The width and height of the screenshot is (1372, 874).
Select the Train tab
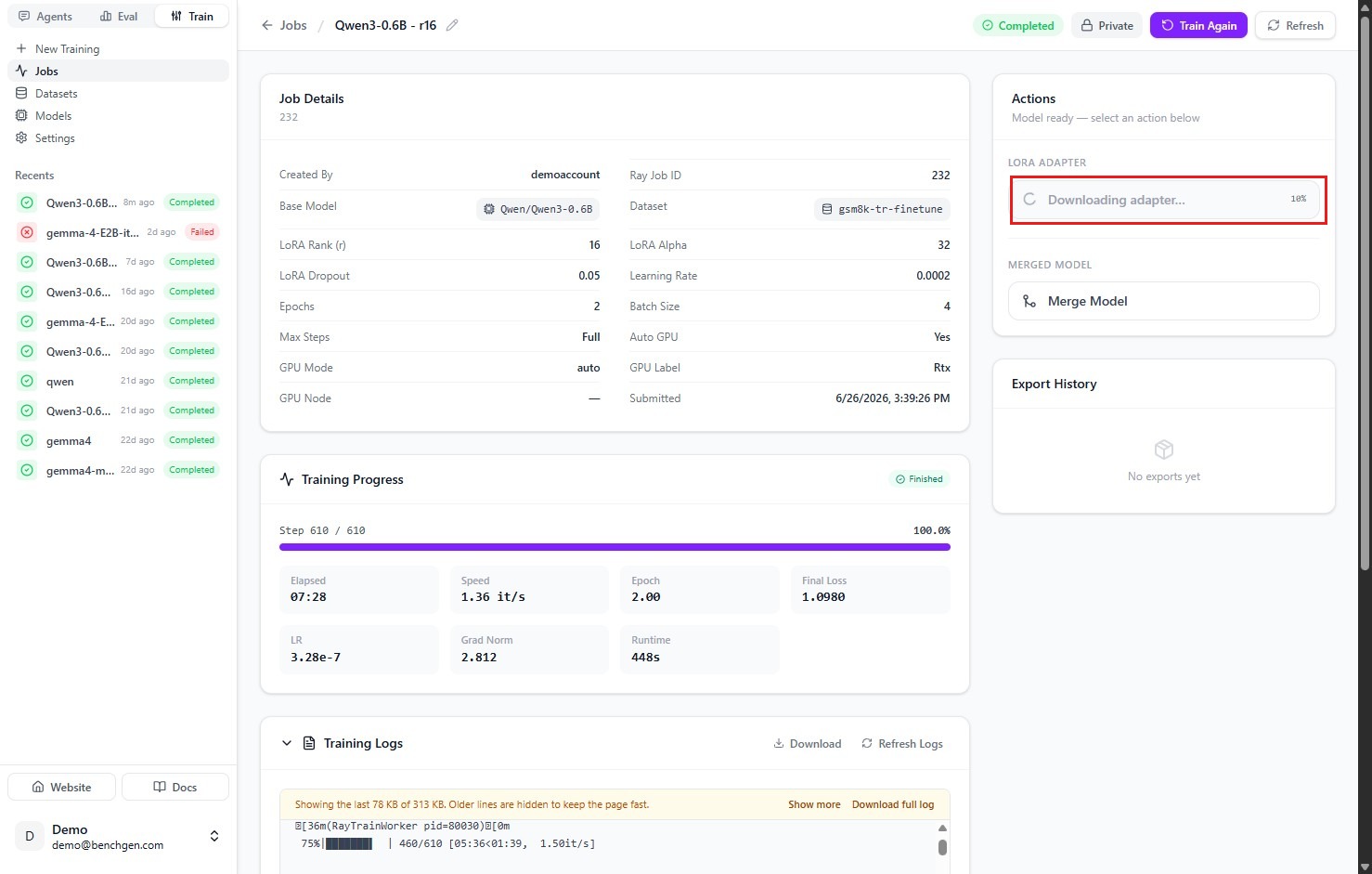[x=192, y=16]
